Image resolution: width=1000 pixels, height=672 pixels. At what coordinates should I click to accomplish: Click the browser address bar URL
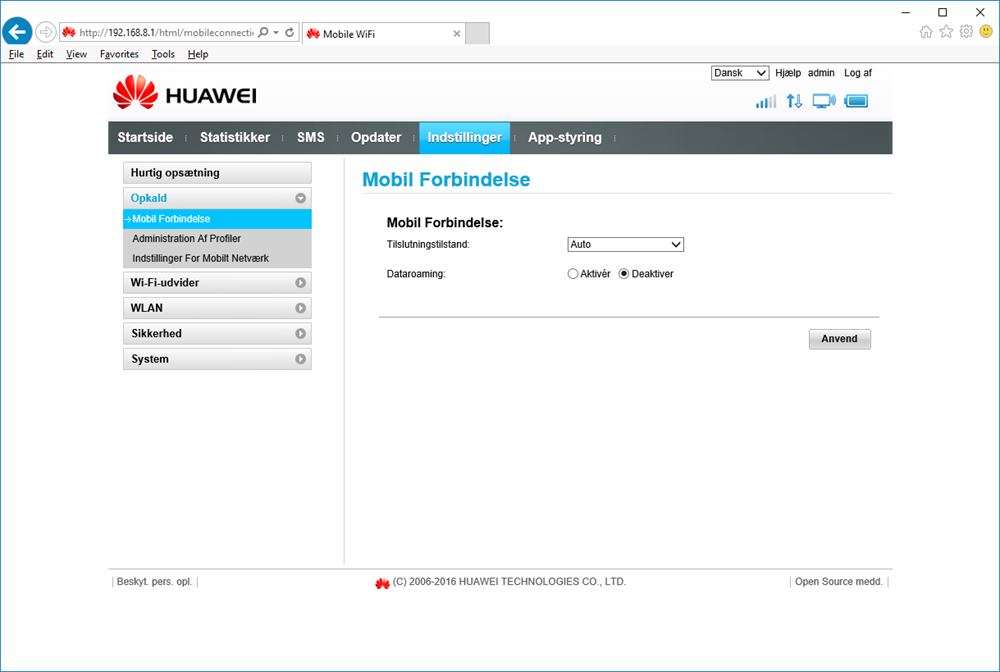166,33
